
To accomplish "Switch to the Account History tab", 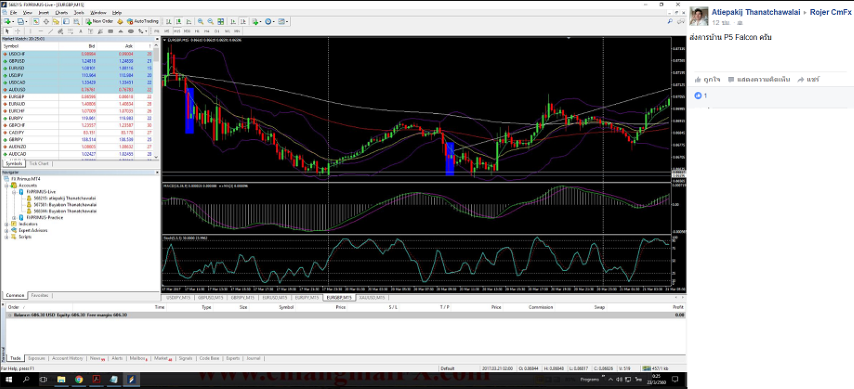I will click(x=68, y=358).
